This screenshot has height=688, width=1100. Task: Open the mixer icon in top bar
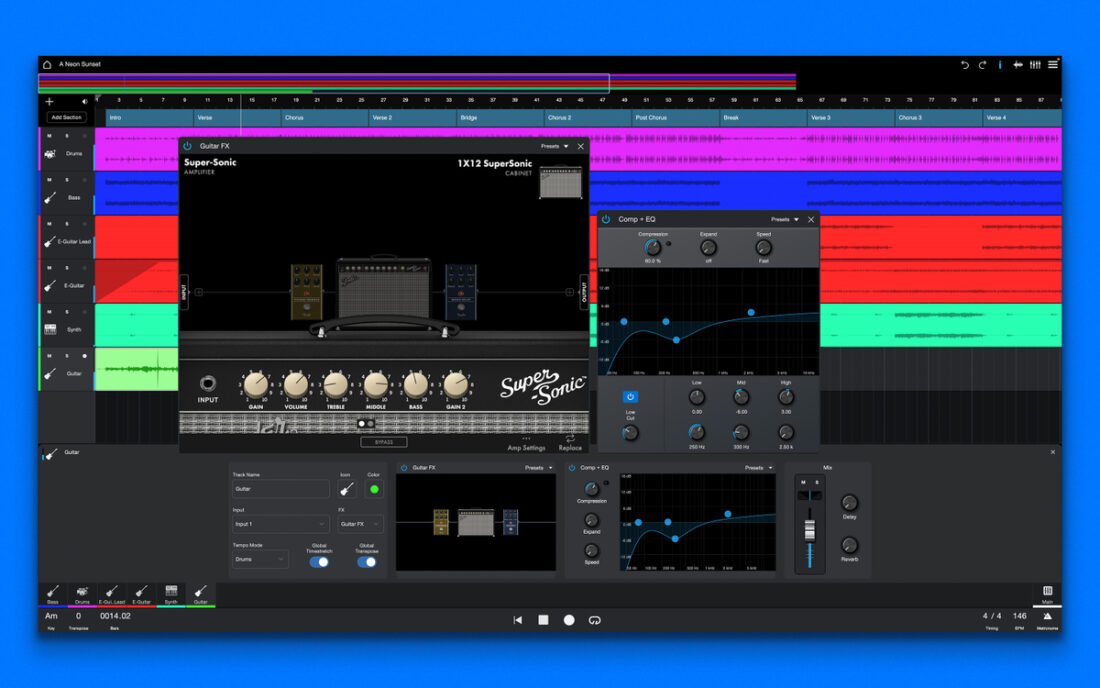(x=1035, y=65)
